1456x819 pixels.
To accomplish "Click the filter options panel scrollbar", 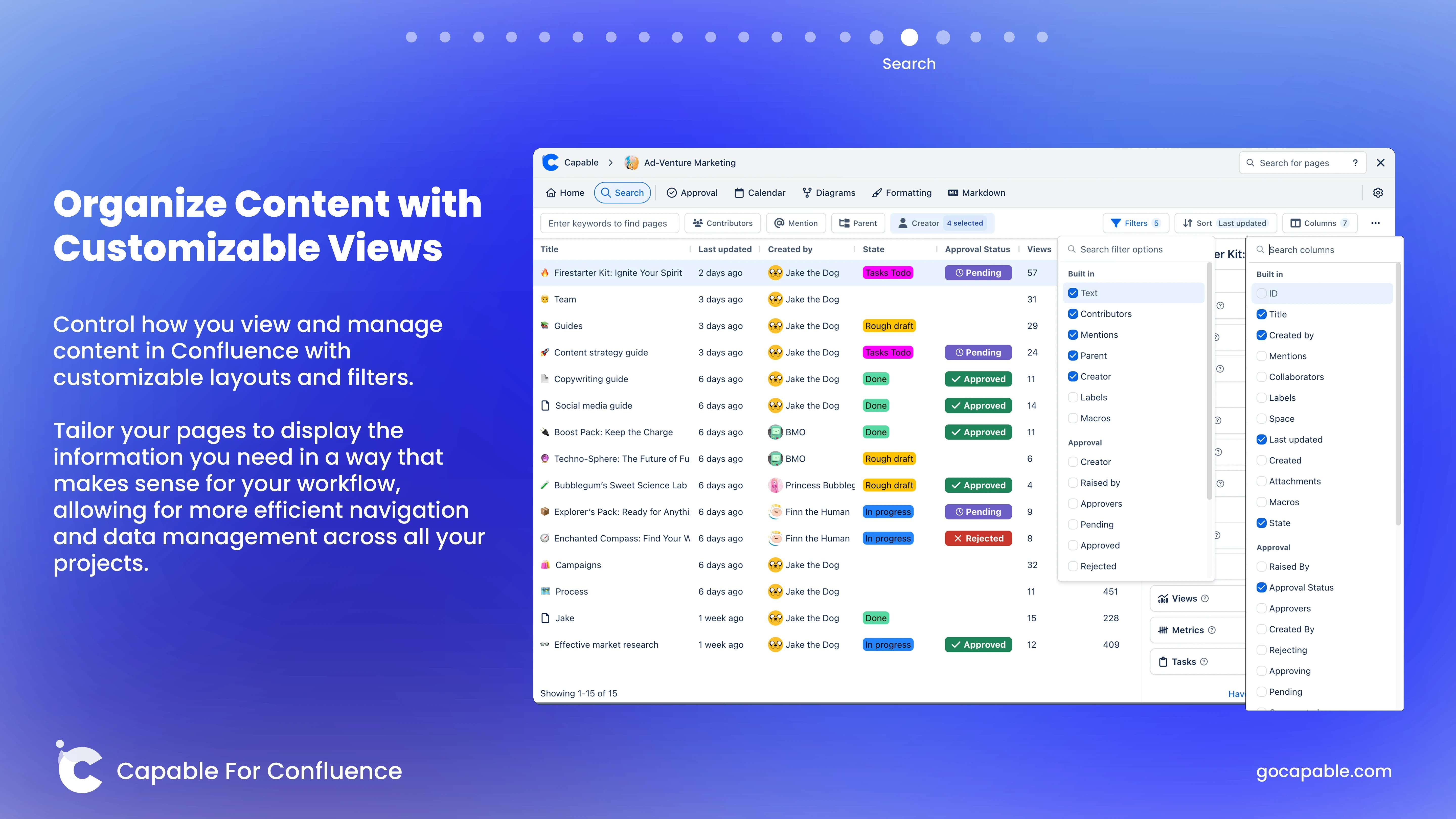I will pos(1209,381).
